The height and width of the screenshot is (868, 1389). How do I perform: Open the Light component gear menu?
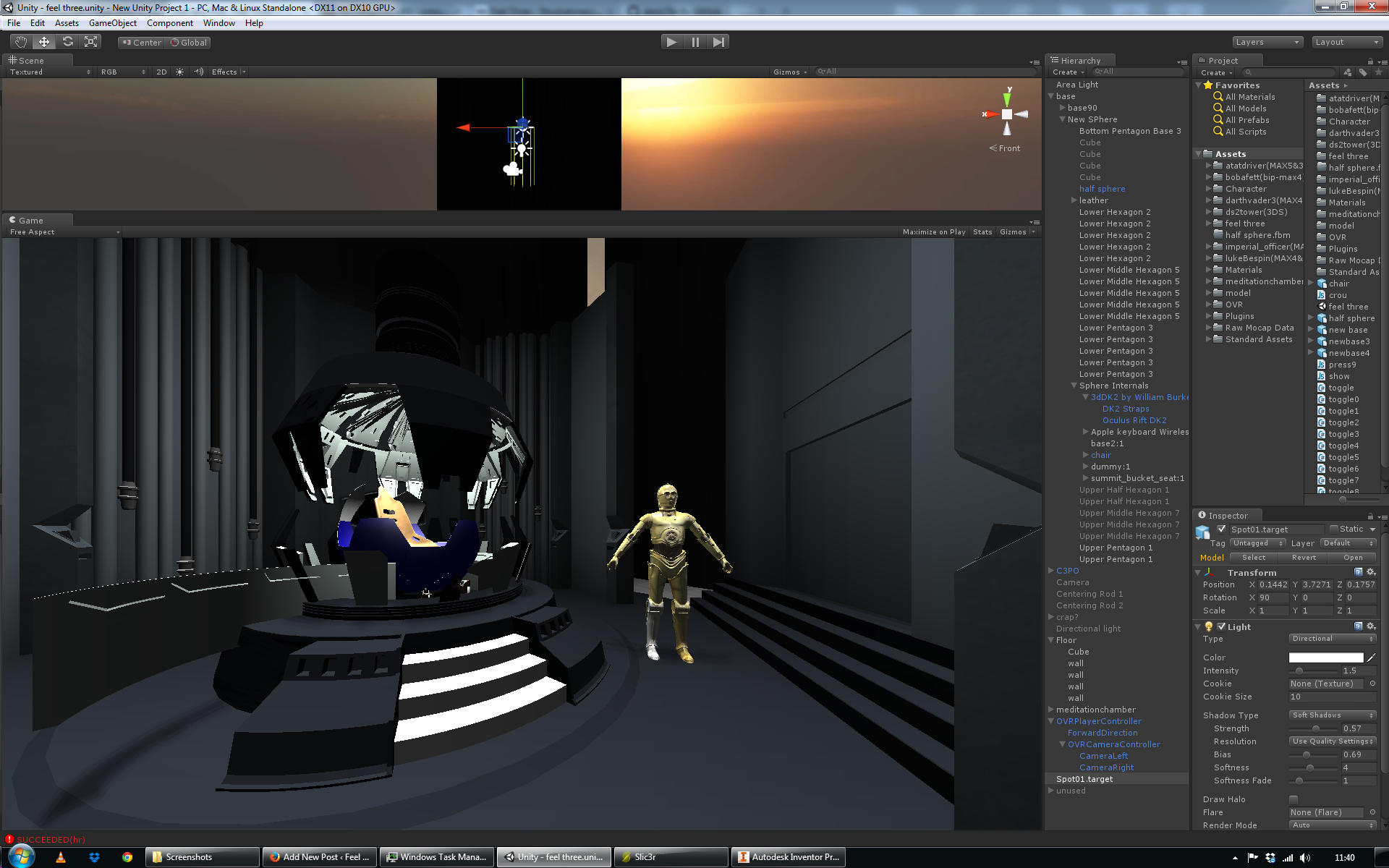click(x=1371, y=626)
